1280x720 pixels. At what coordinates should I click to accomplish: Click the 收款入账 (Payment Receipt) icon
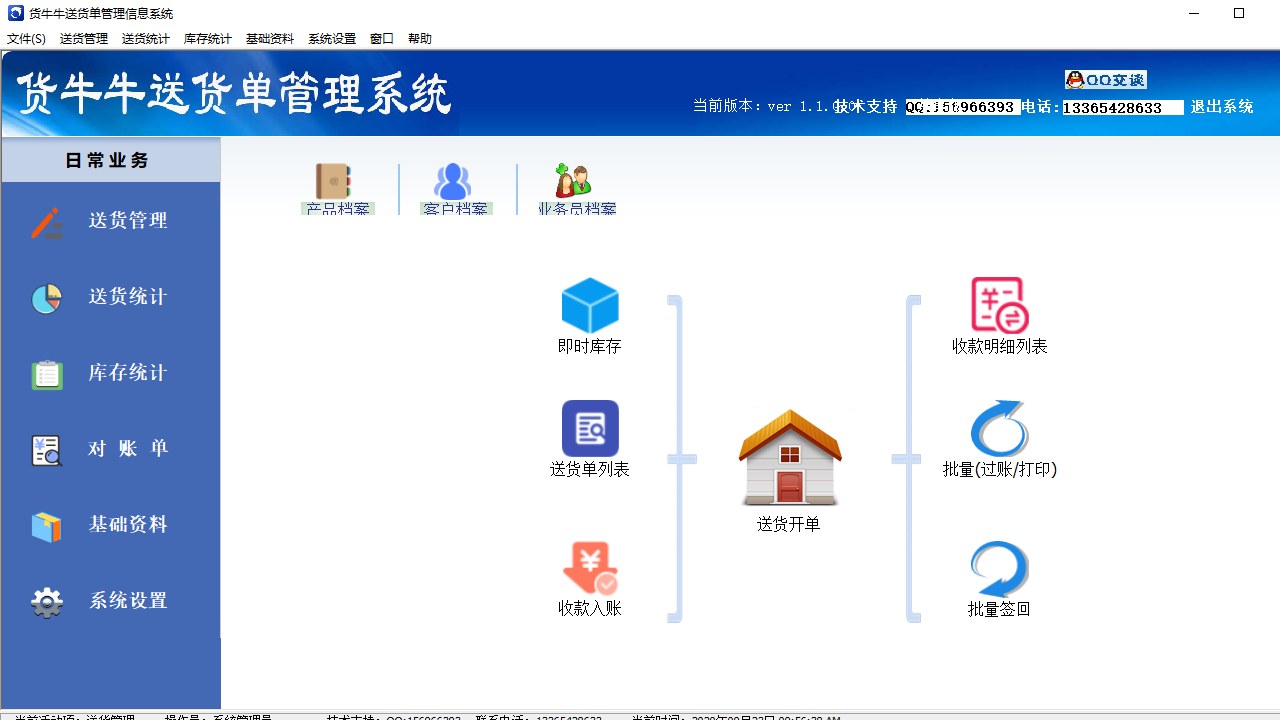pyautogui.click(x=590, y=566)
